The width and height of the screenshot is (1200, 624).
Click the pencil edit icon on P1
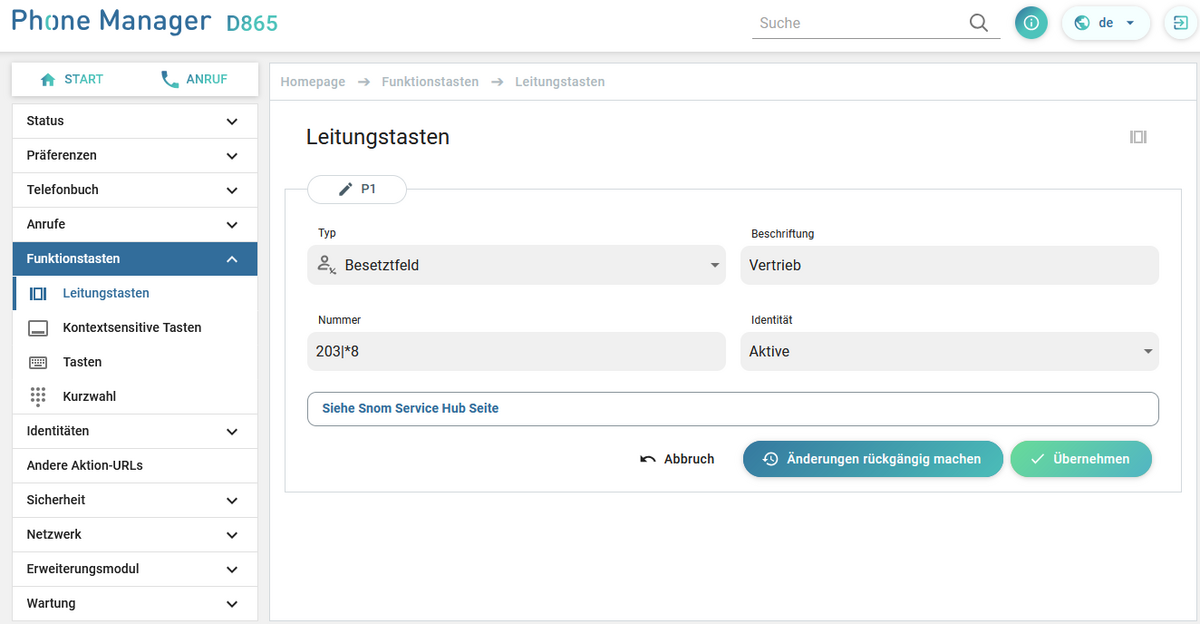346,189
